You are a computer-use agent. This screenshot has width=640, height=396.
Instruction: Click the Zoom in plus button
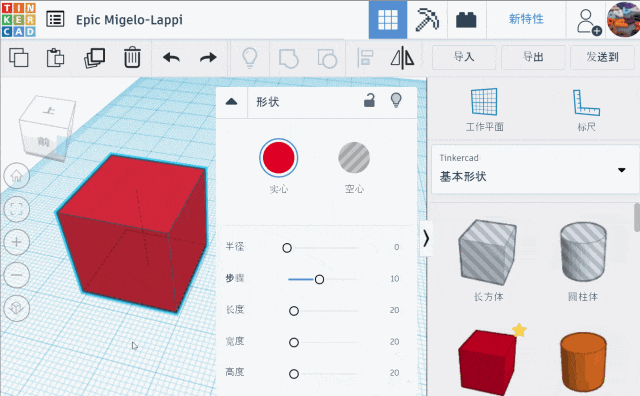point(16,242)
